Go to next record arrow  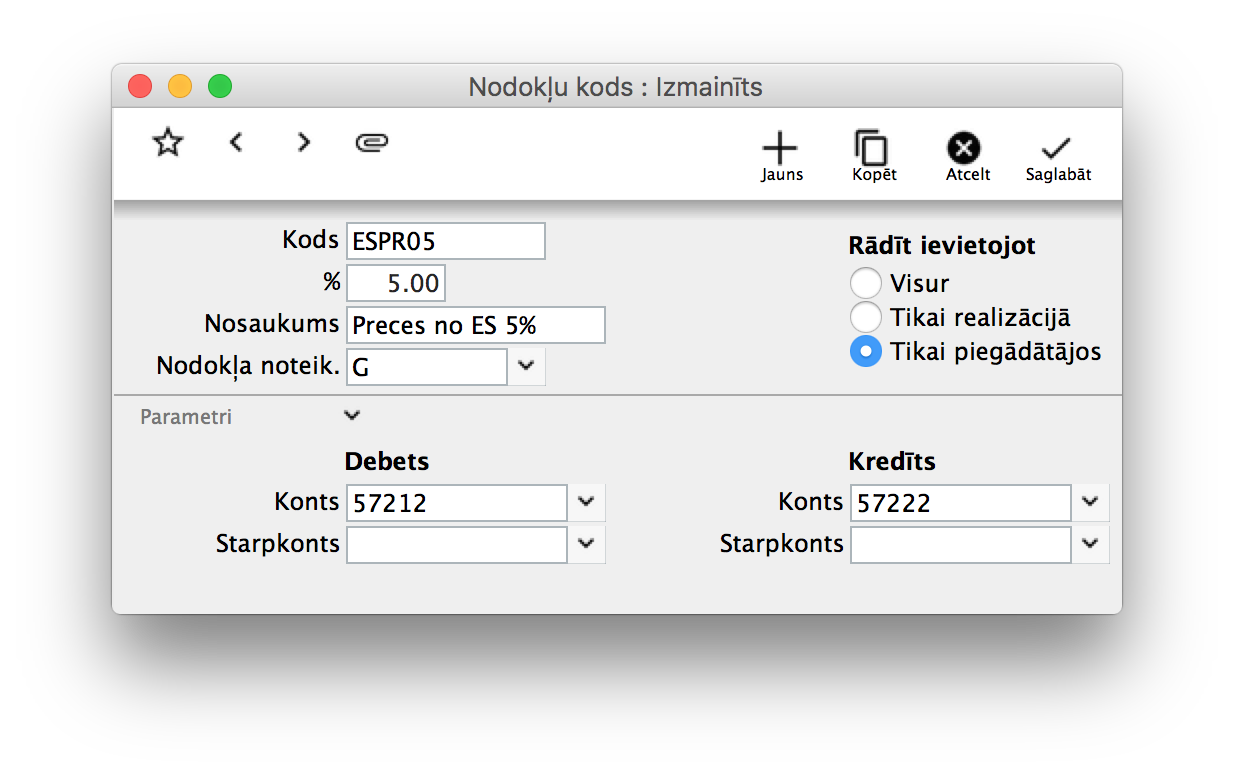304,143
